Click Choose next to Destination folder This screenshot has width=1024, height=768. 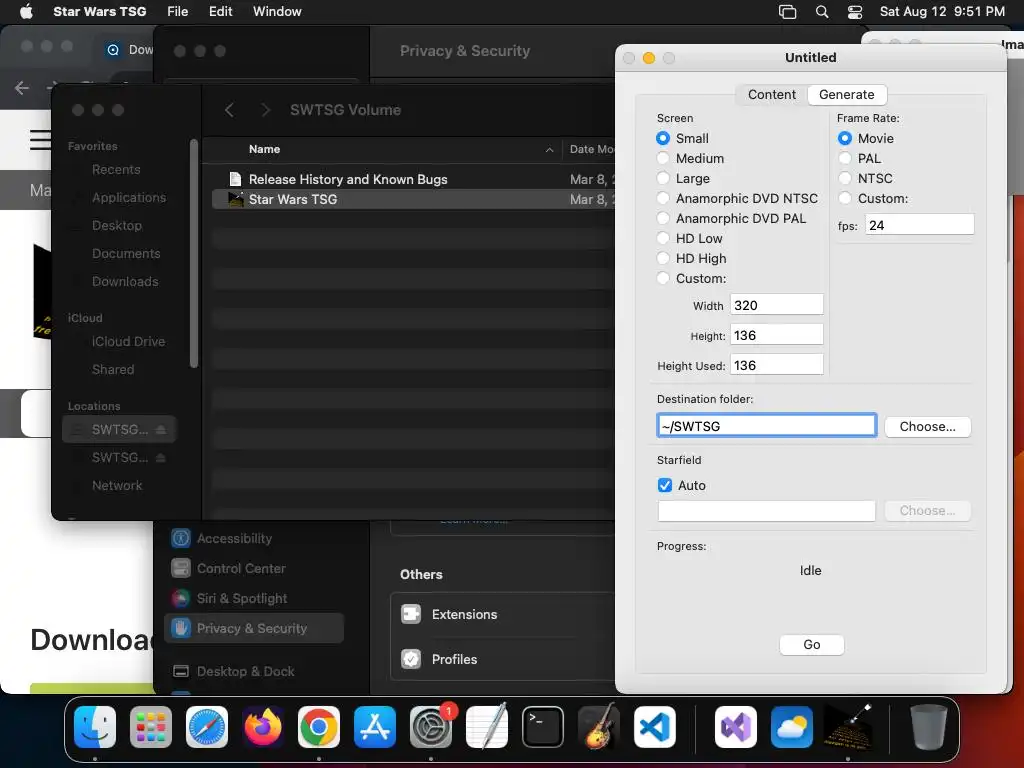927,426
